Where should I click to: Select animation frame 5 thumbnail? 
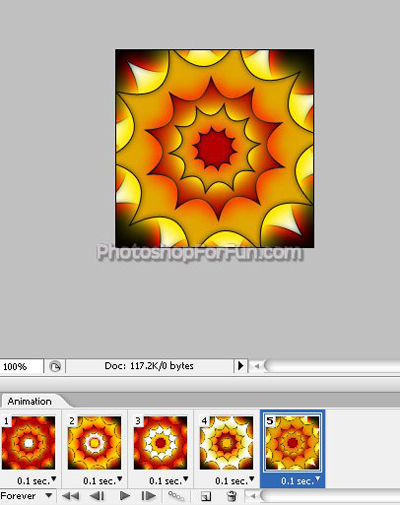pos(292,443)
